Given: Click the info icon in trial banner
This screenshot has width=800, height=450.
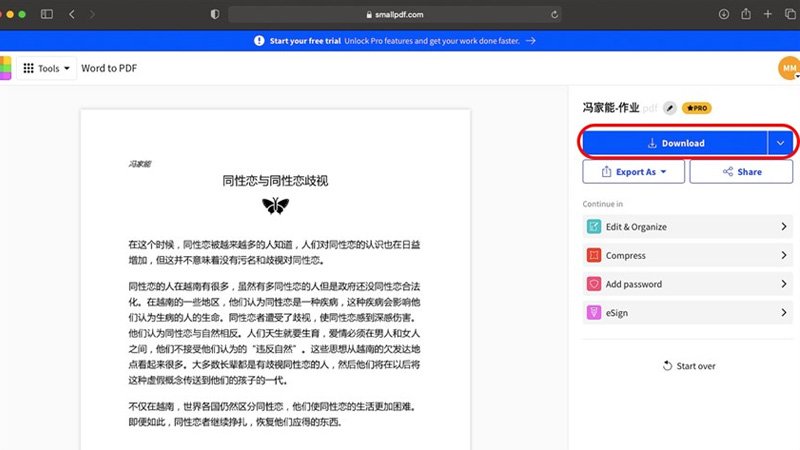Looking at the screenshot, I should [x=259, y=41].
